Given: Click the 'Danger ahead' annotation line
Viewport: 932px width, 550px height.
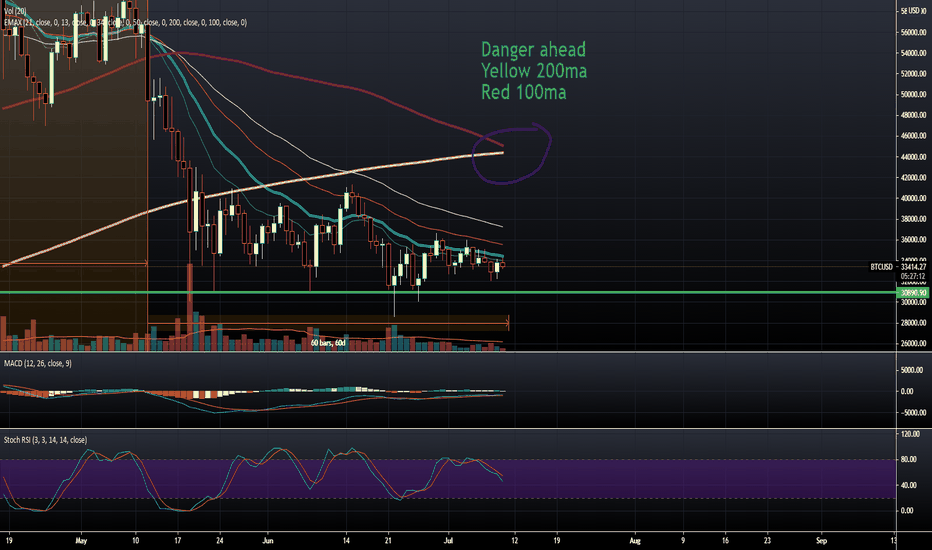Looking at the screenshot, I should 533,49.
